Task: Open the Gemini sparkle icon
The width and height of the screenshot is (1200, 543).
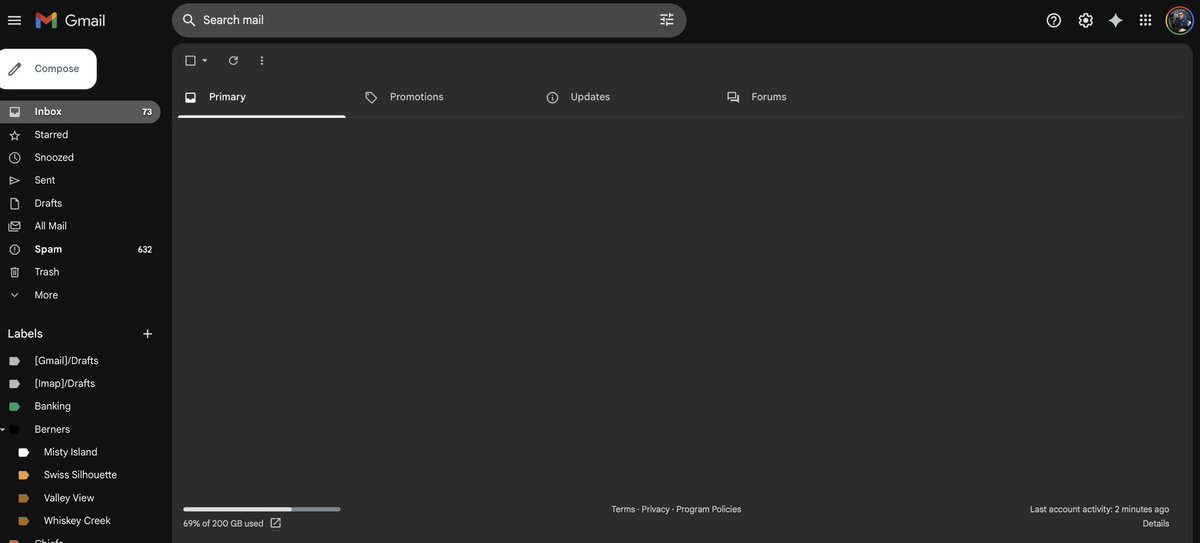Action: 1115,20
